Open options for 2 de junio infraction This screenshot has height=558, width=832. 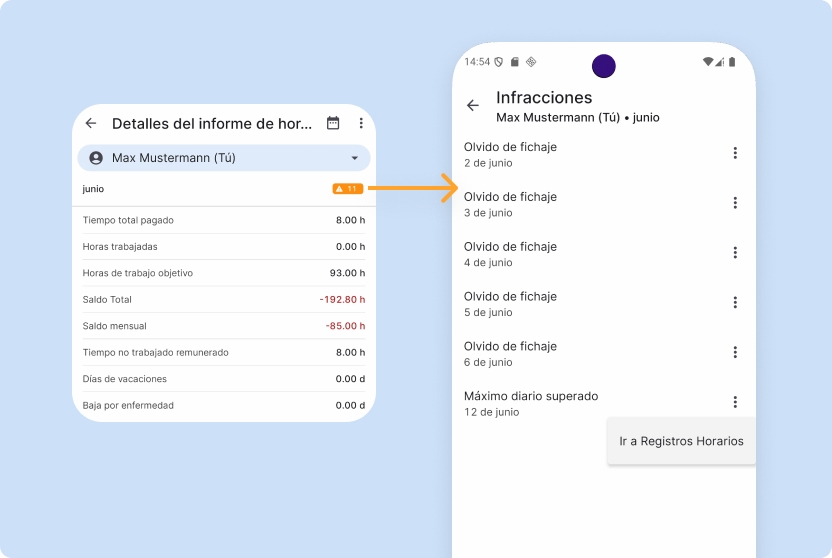click(735, 153)
